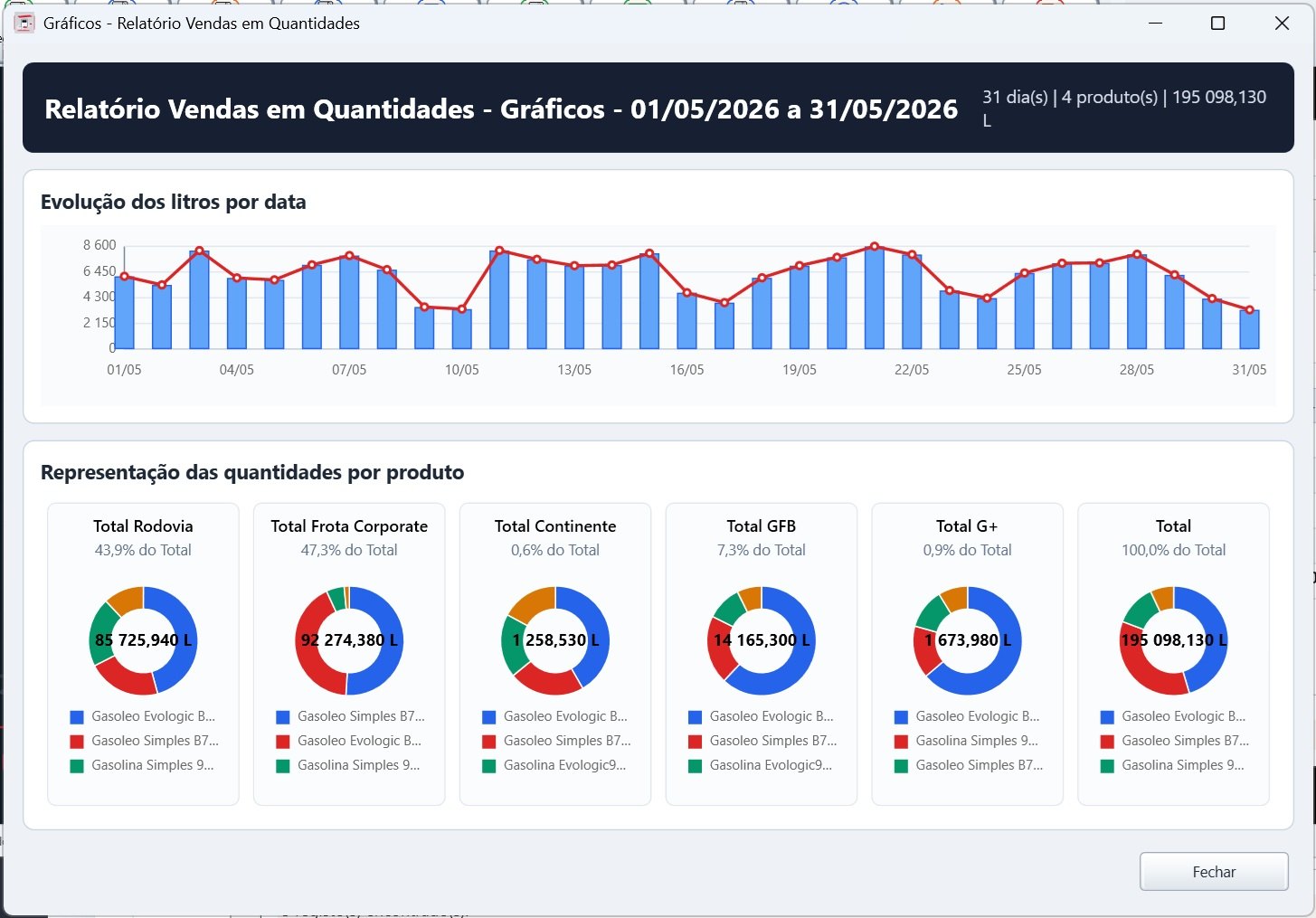Click '92 274,380 L' value in Frota chart
The width and height of the screenshot is (1316, 918).
pyautogui.click(x=349, y=640)
